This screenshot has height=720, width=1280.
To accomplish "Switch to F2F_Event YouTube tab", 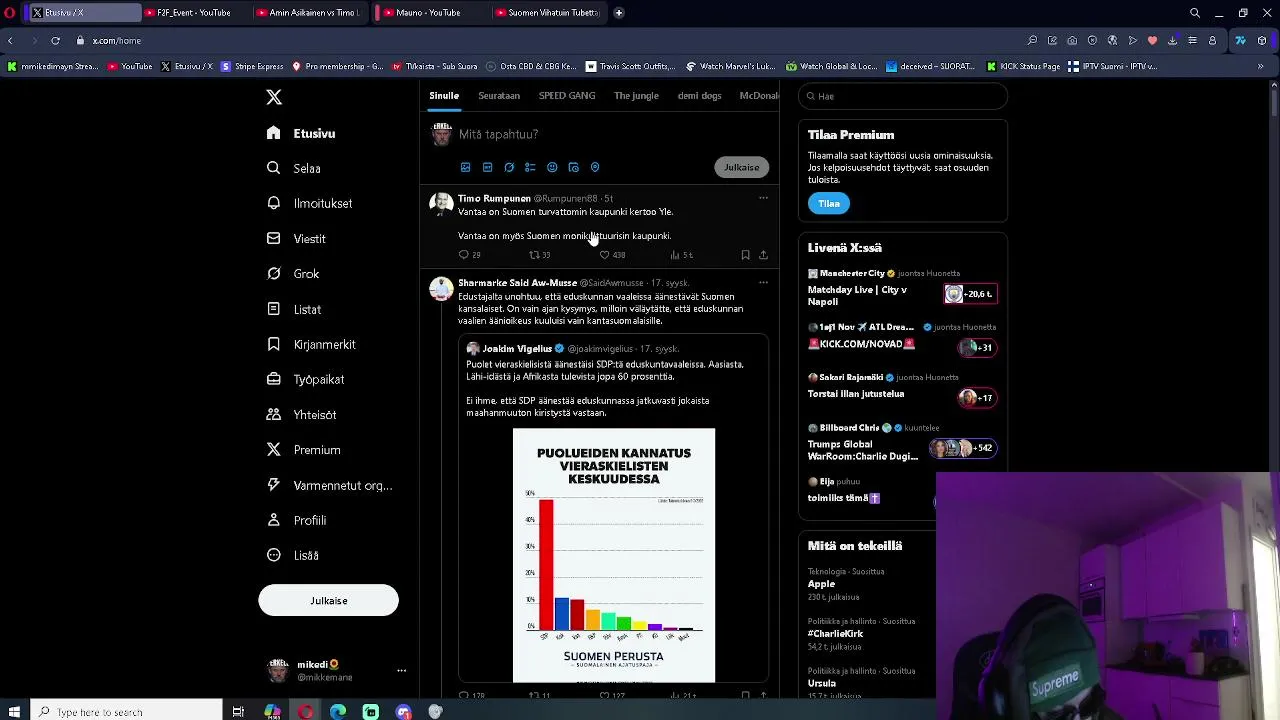I will pos(194,13).
